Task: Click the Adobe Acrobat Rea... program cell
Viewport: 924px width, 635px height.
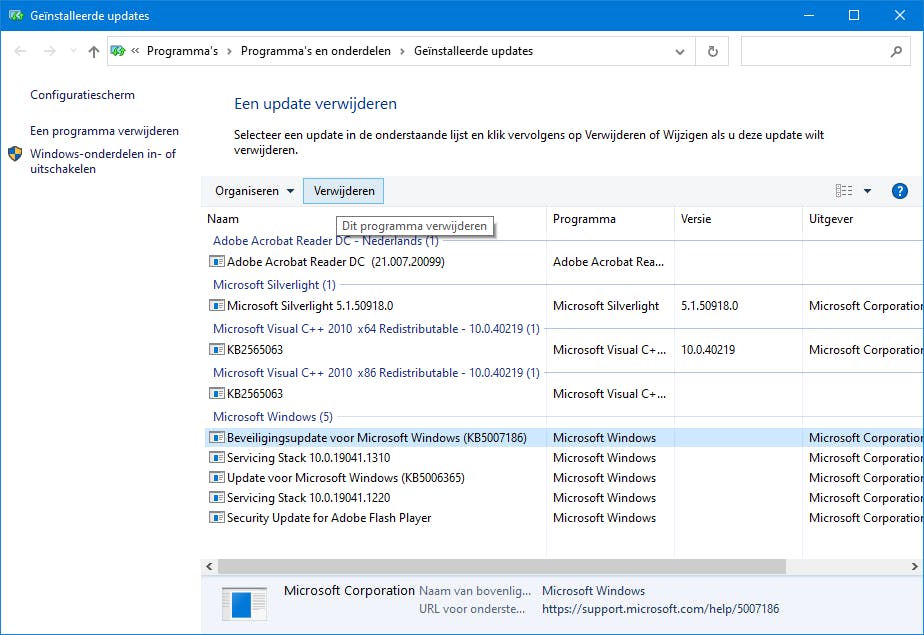Action: [608, 262]
